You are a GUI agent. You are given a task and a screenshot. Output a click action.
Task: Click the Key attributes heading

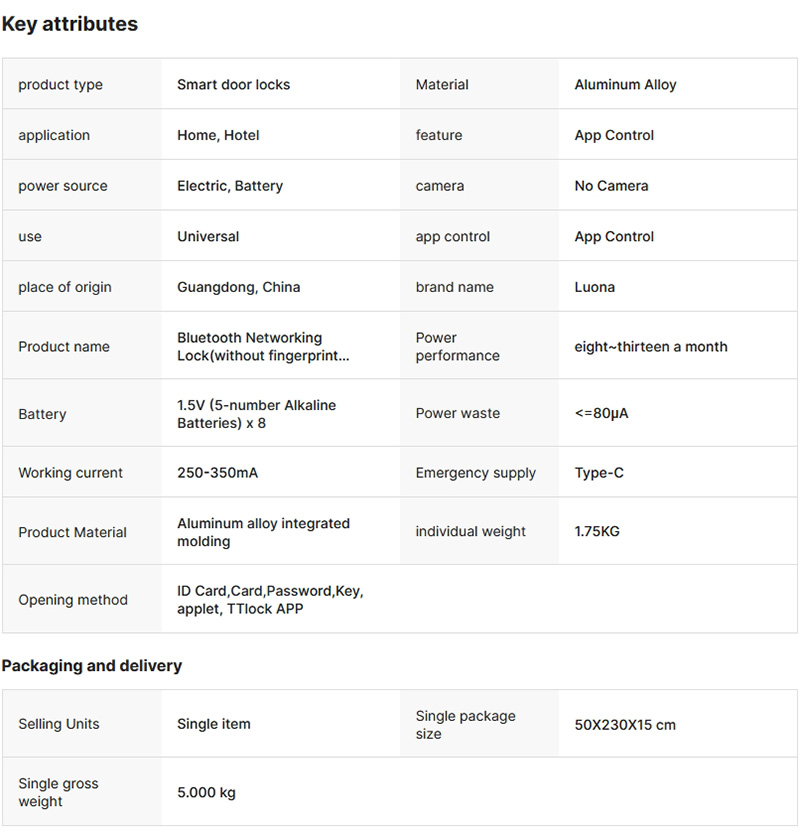70,24
